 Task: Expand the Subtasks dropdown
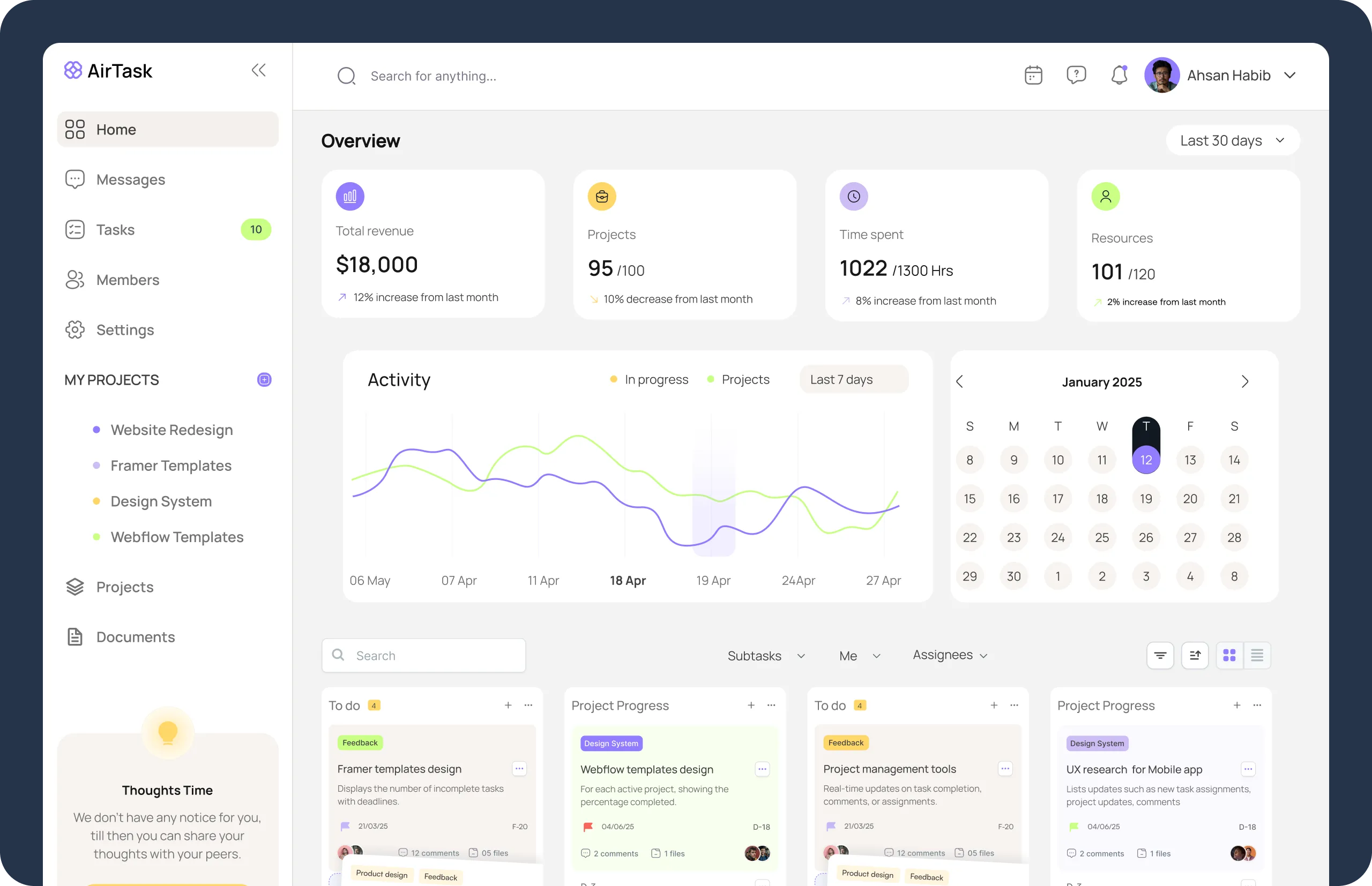(x=766, y=655)
